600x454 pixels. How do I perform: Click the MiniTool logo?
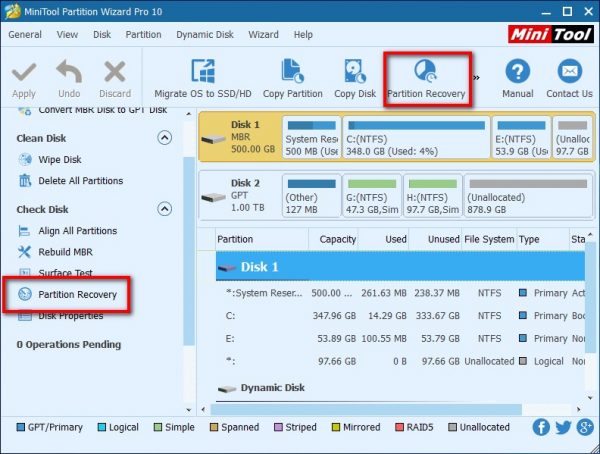551,34
